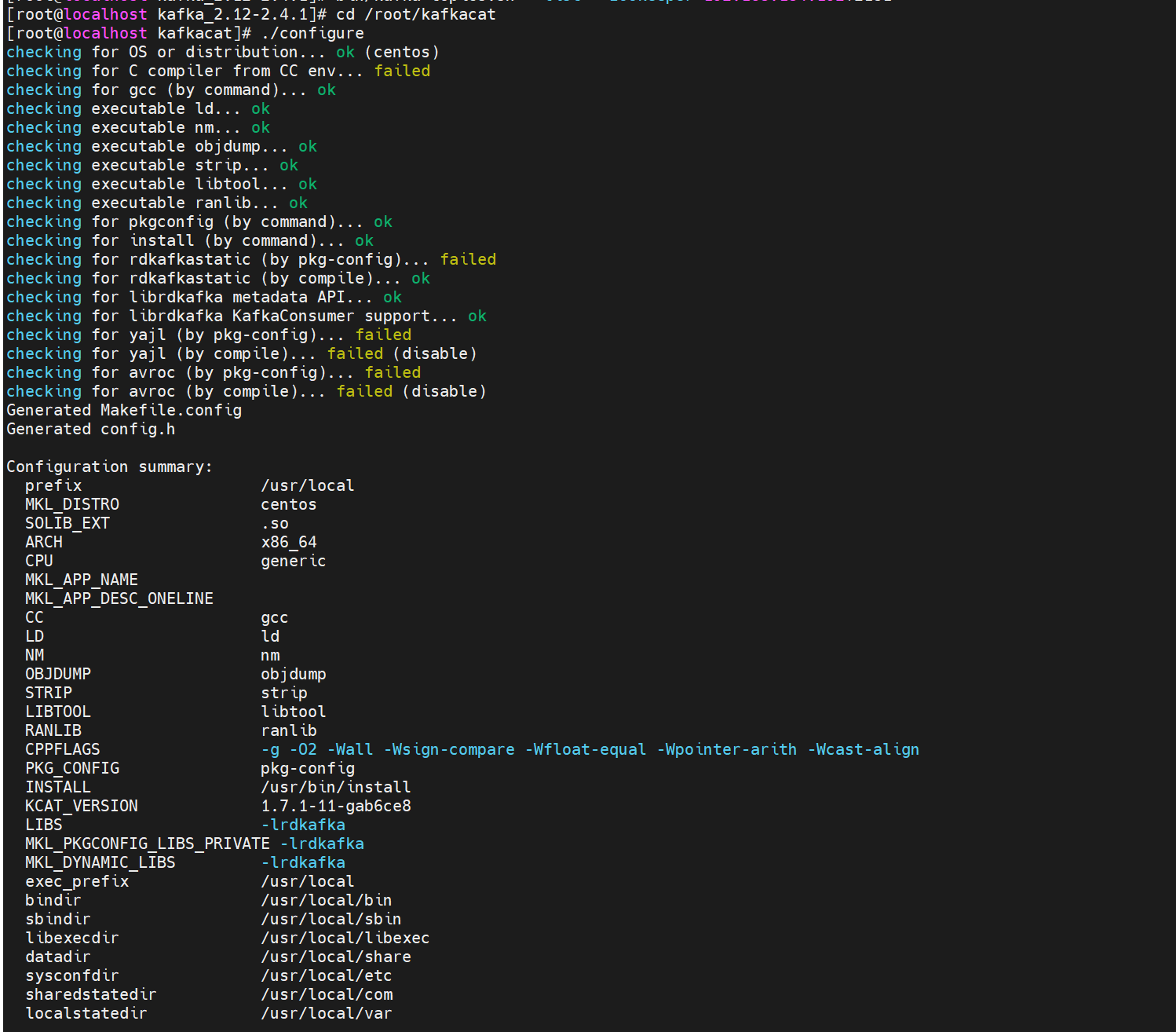The image size is (1176, 1032).
Task: Click the 'checking executable objdump' line
Action: point(162,146)
